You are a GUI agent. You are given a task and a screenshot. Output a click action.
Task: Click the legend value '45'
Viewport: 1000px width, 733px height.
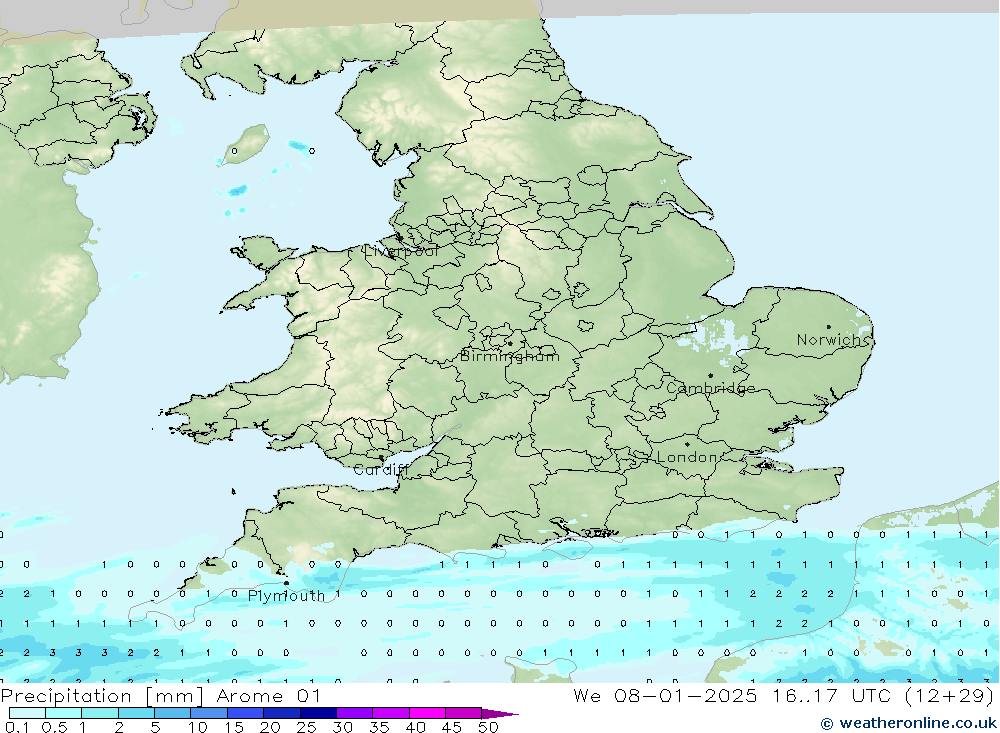tap(452, 727)
